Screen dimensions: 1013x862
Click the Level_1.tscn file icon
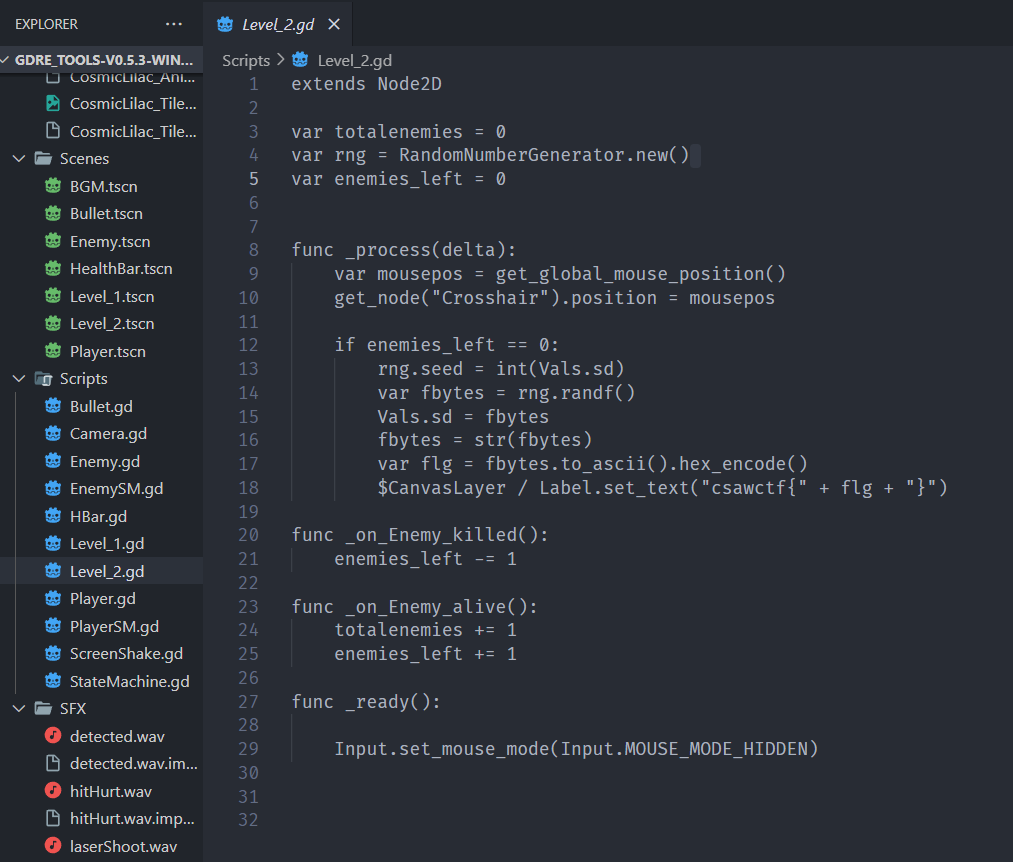[53, 296]
